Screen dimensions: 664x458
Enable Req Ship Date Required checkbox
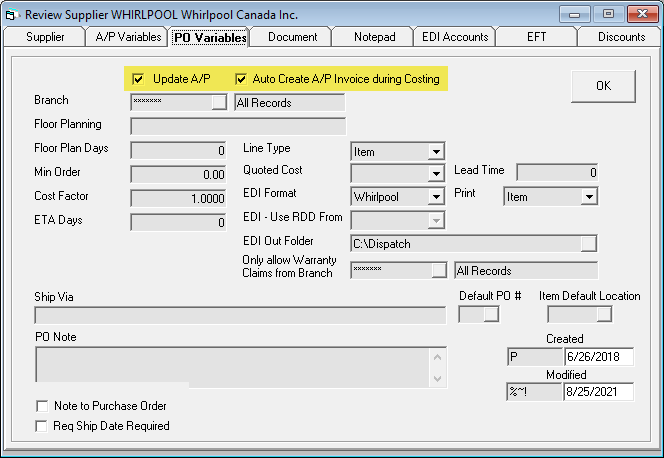click(42, 426)
